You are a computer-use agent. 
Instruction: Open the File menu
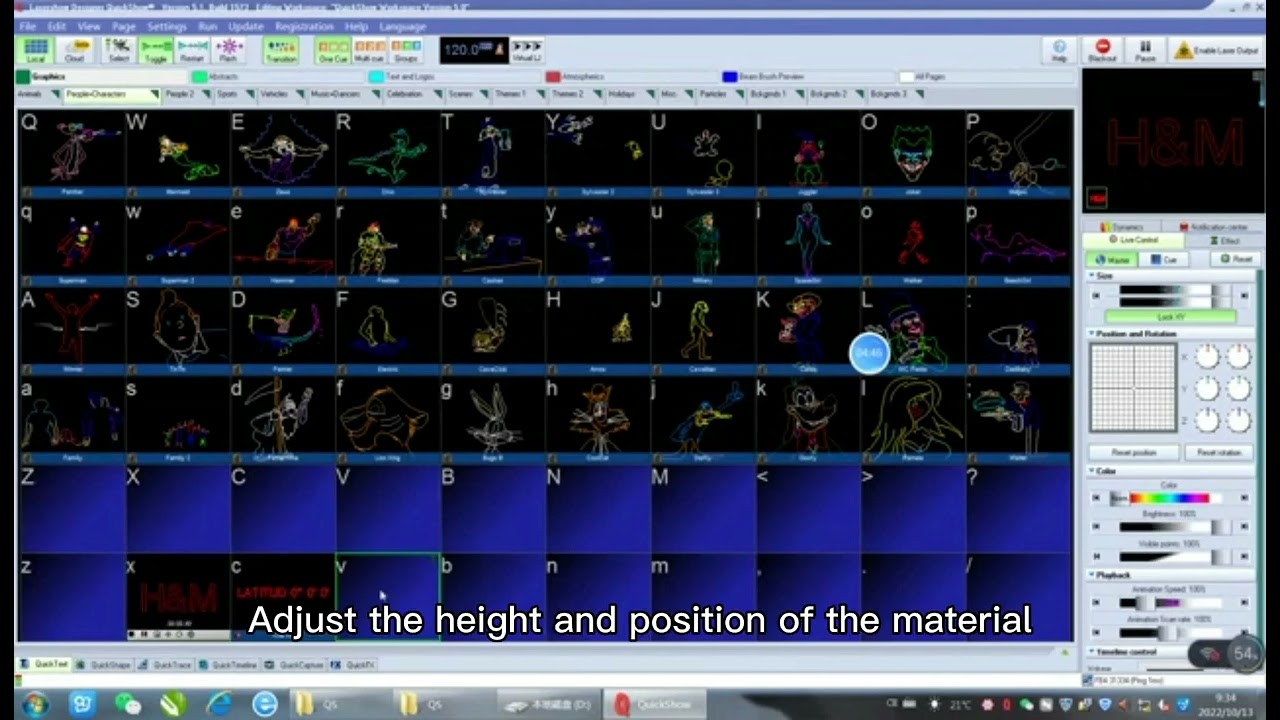coord(27,26)
